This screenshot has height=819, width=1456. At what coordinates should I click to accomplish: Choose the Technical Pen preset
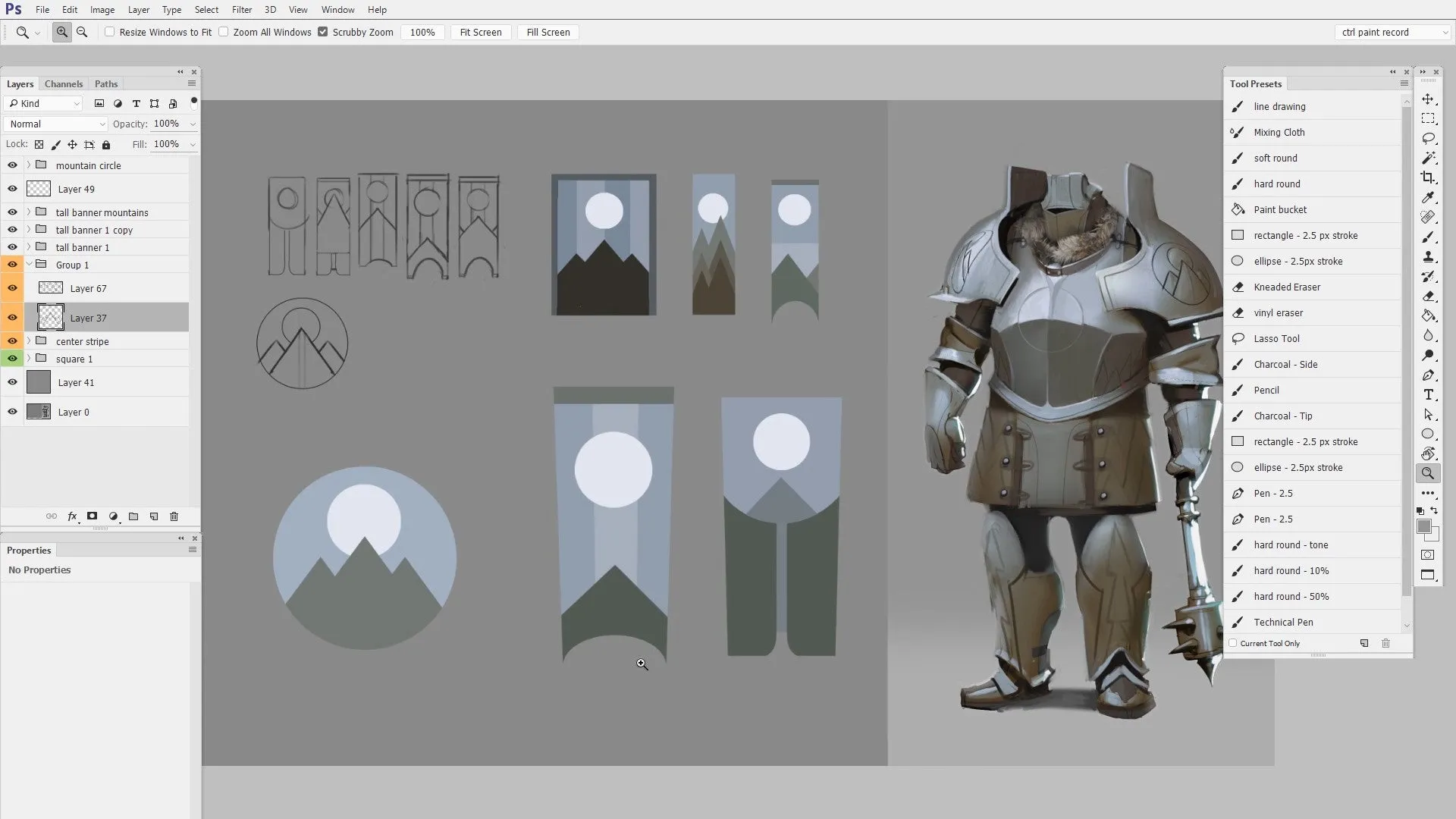1313,622
